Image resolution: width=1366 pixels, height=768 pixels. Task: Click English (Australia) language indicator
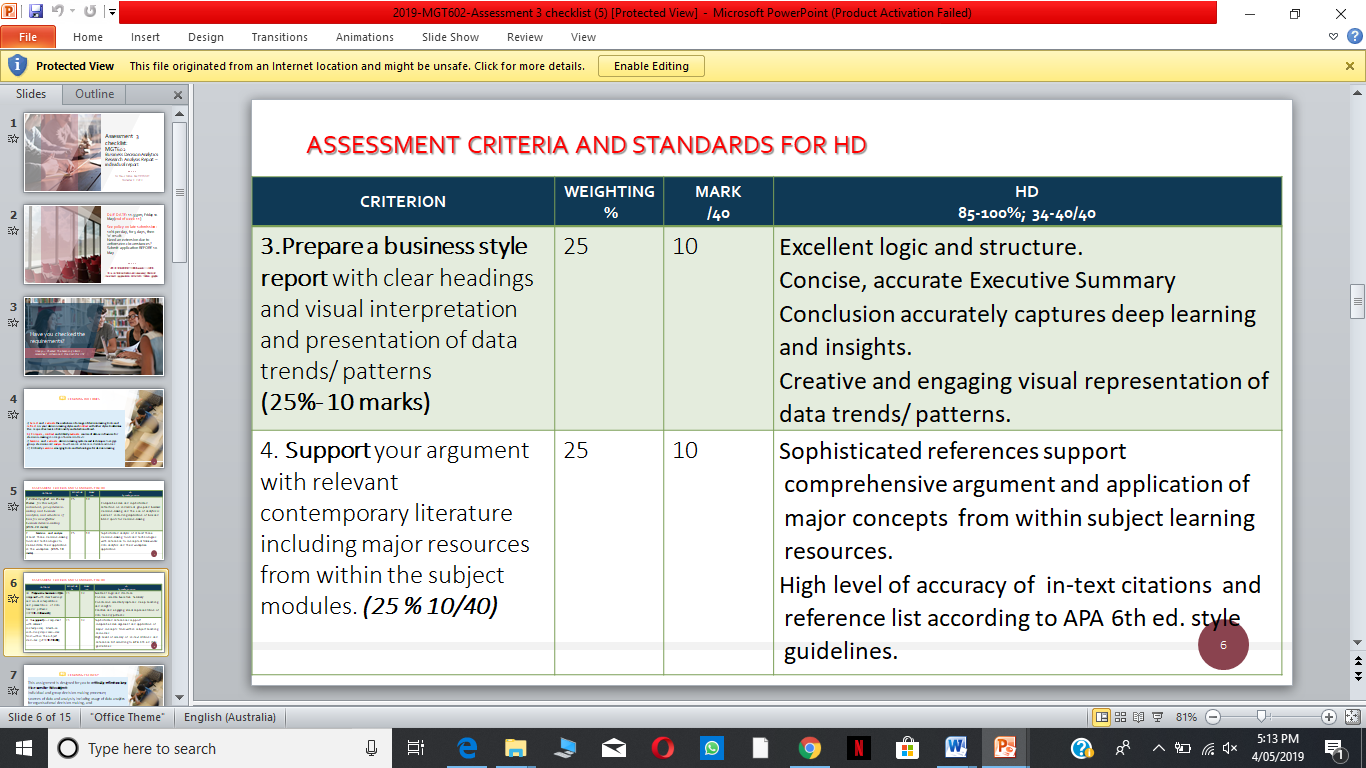[230, 717]
